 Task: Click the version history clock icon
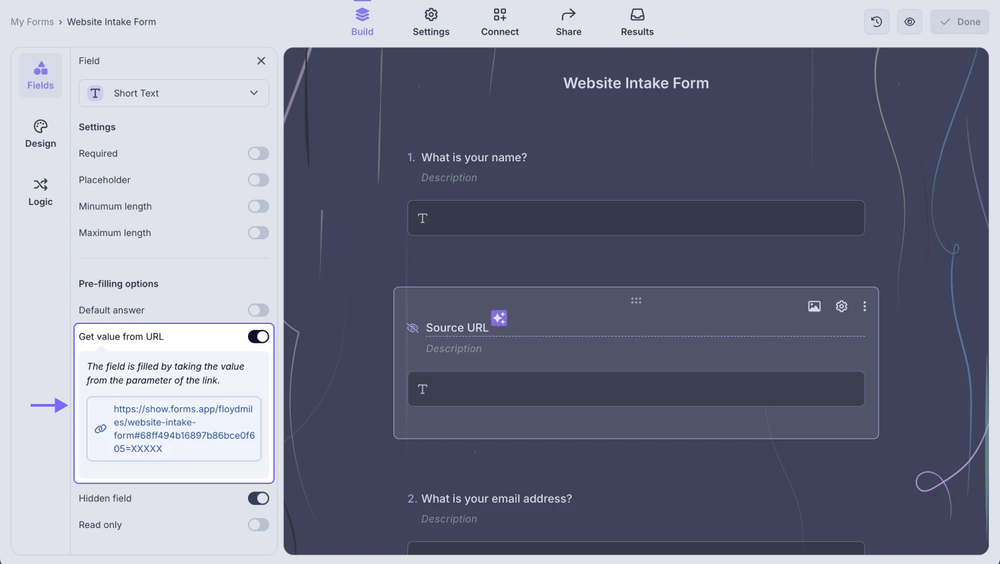click(877, 22)
